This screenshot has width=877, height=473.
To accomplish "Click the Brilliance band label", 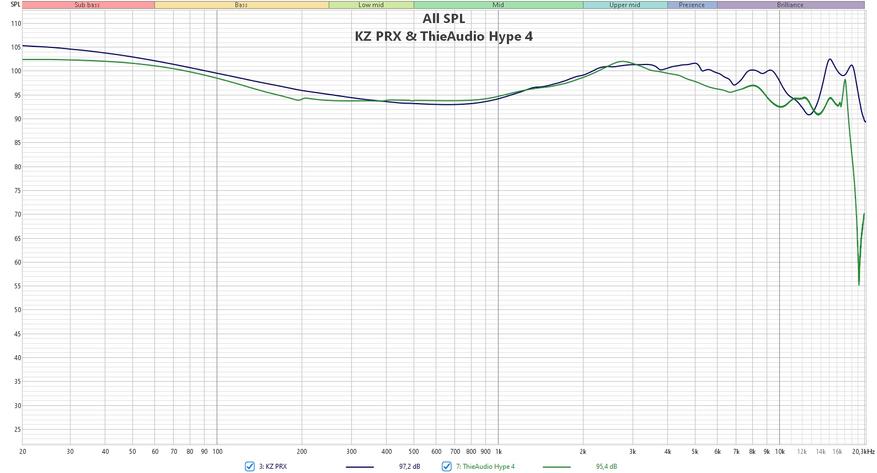I will [790, 5].
